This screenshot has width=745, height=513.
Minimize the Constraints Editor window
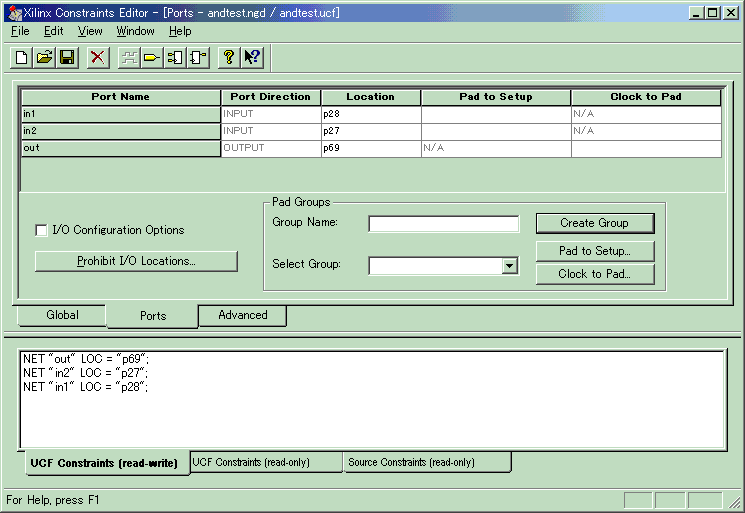click(697, 13)
